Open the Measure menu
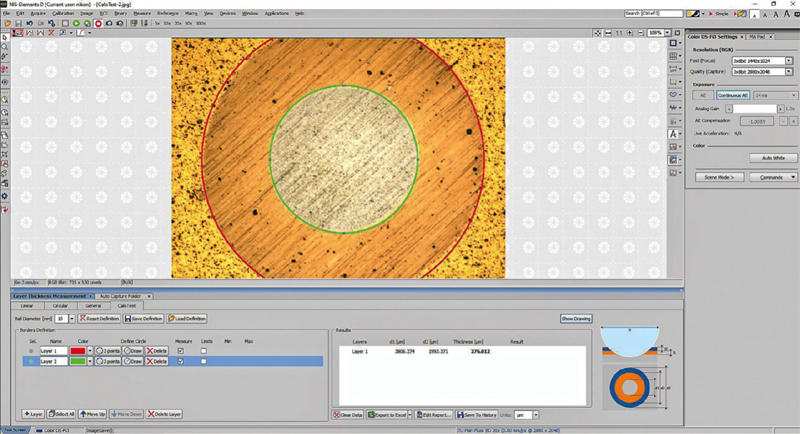The height and width of the screenshot is (434, 800). coord(142,13)
